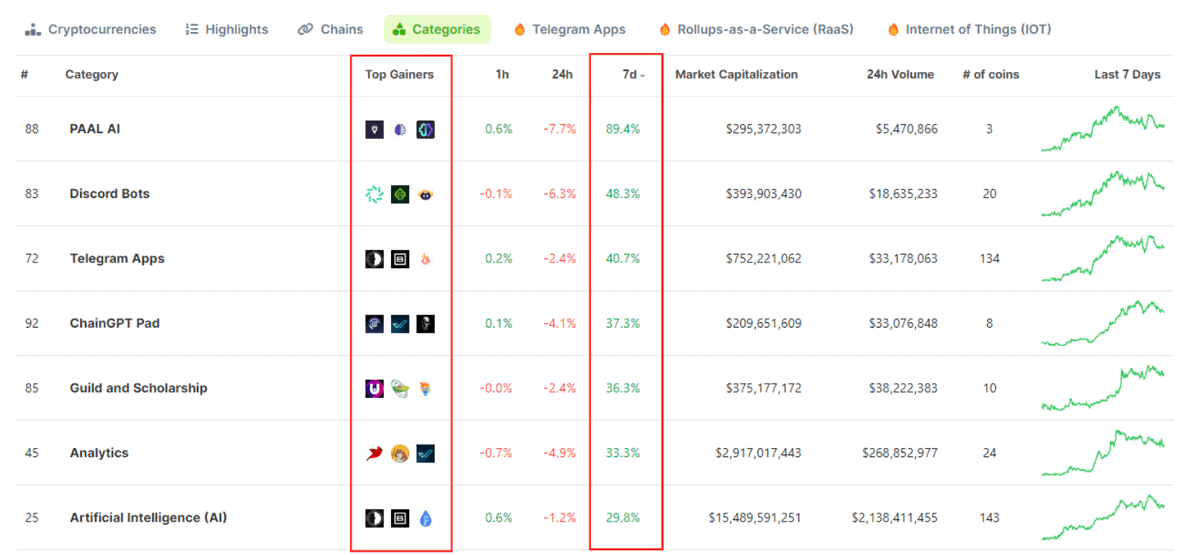Open the Artificial Intelligence (AI) category
Screen dimensions: 1200x555
[148, 518]
